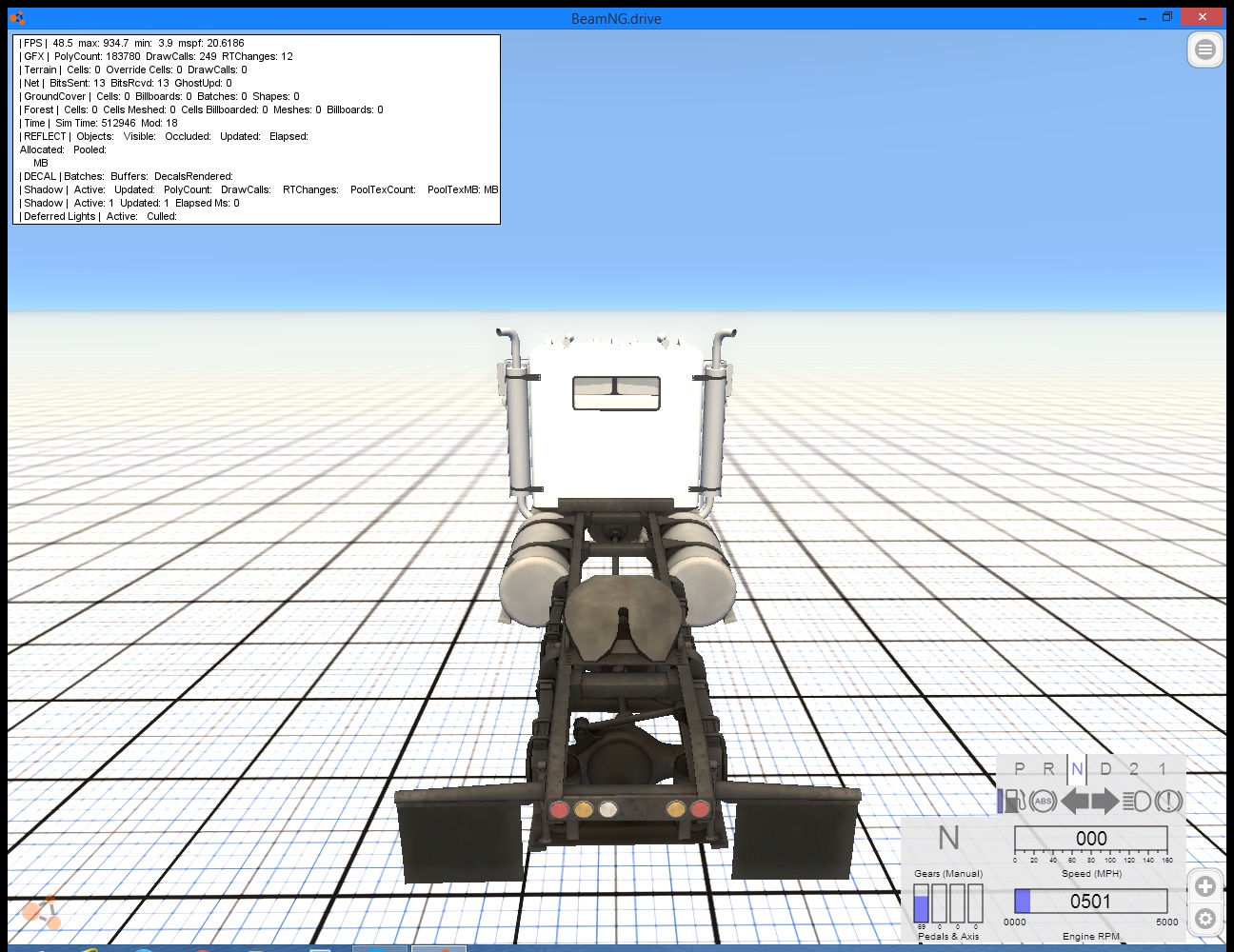Click the "Gears (Manual)" label
Image resolution: width=1234 pixels, height=952 pixels.
coord(948,873)
